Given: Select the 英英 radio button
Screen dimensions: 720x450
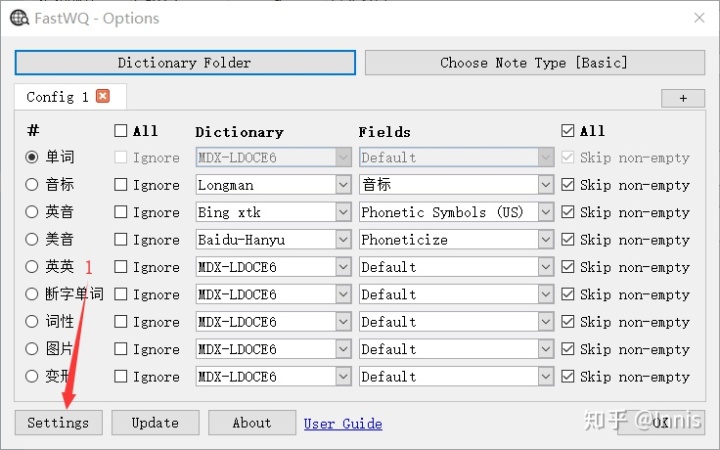Looking at the screenshot, I should tap(32, 267).
